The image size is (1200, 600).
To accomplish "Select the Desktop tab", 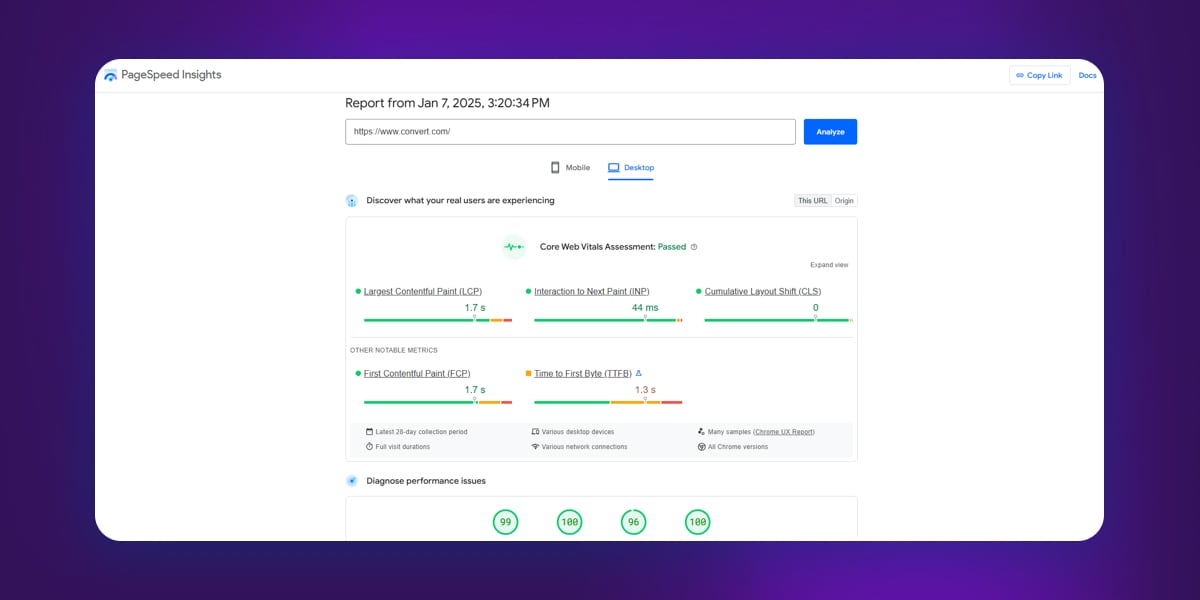I will point(633,167).
